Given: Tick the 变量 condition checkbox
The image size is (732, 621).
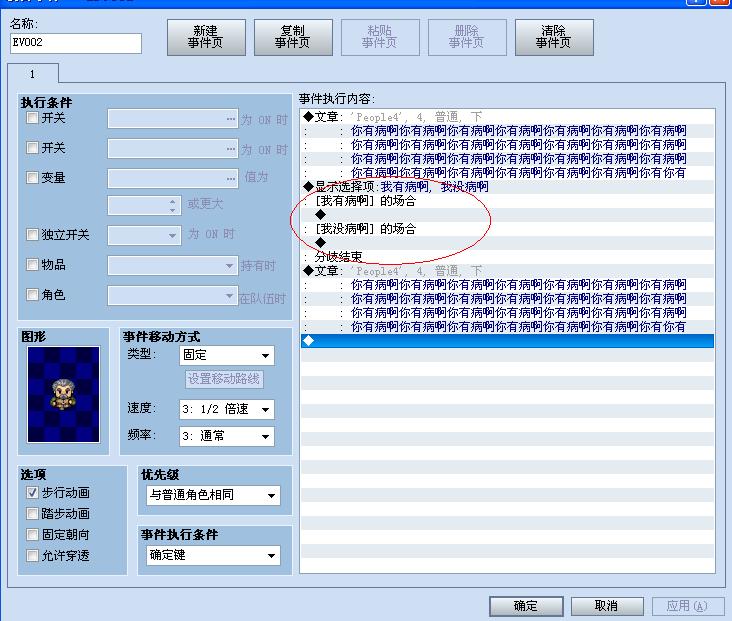Looking at the screenshot, I should click(x=32, y=177).
